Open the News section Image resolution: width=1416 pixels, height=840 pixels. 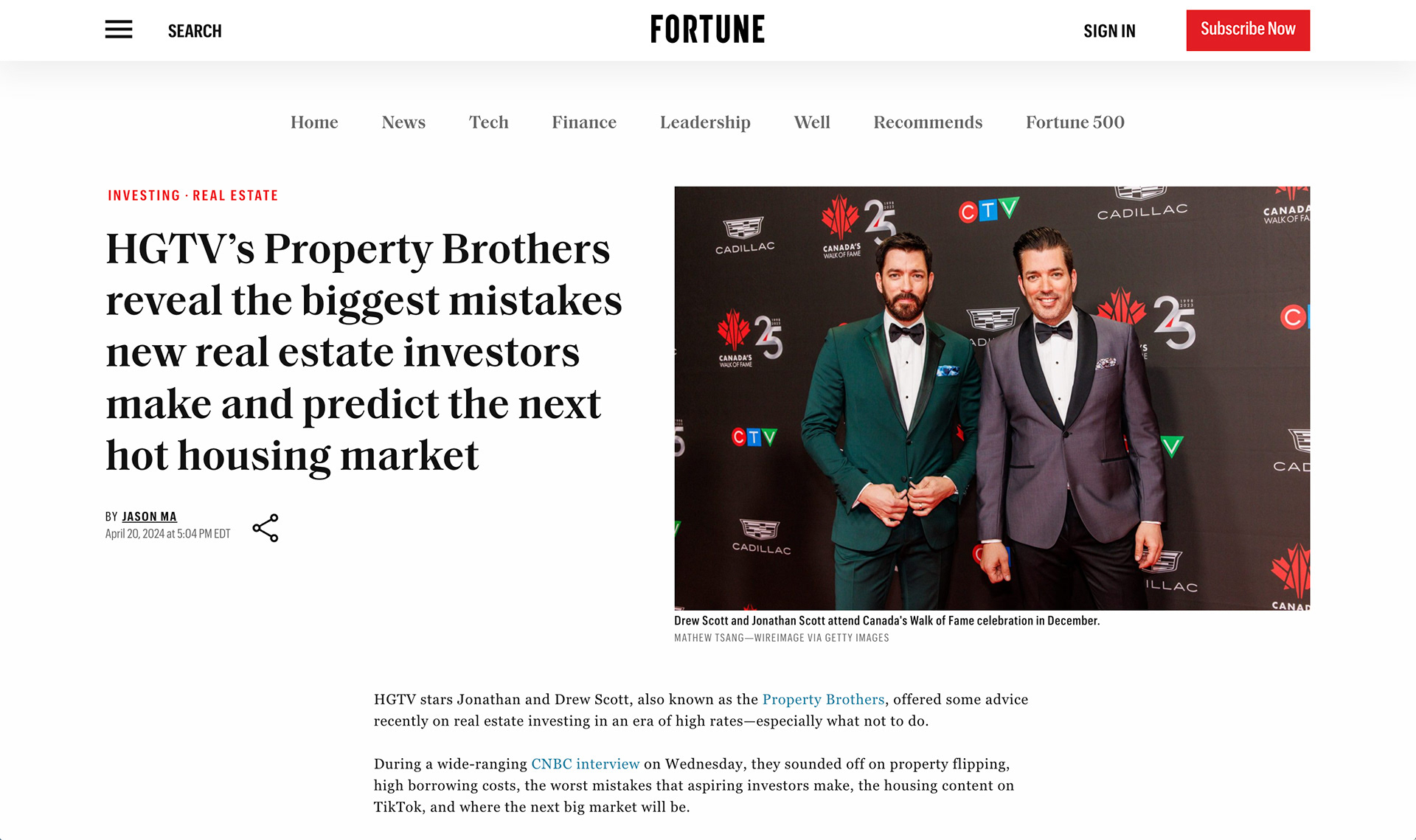[x=403, y=122]
